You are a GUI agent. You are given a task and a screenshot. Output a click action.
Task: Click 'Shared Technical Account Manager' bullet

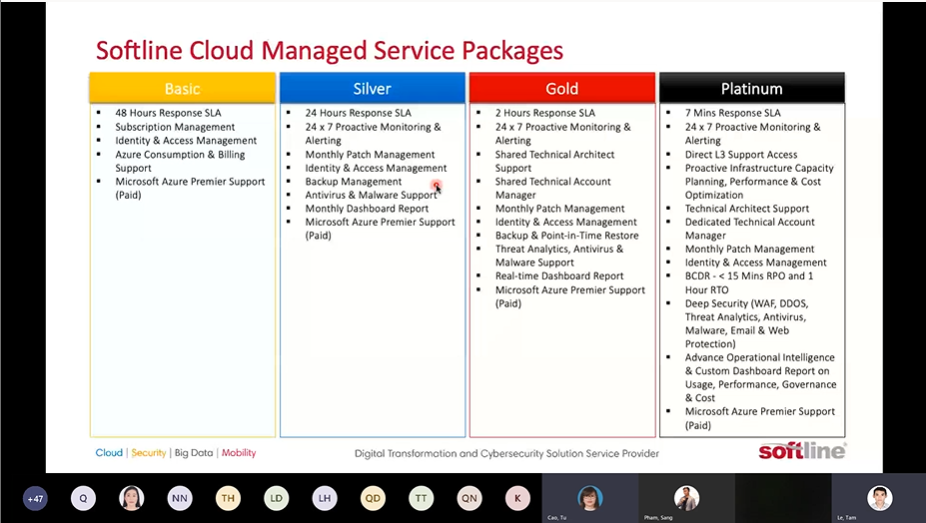[553, 188]
